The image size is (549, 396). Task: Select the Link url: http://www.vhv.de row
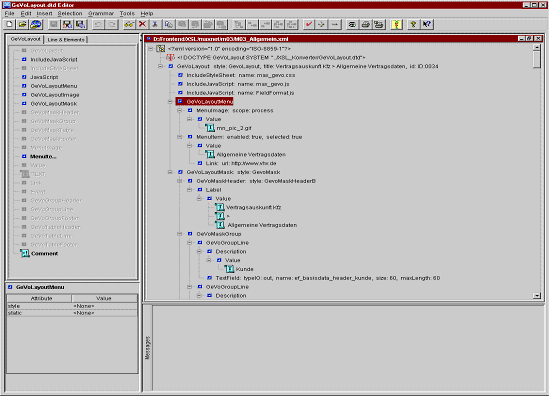coord(241,163)
